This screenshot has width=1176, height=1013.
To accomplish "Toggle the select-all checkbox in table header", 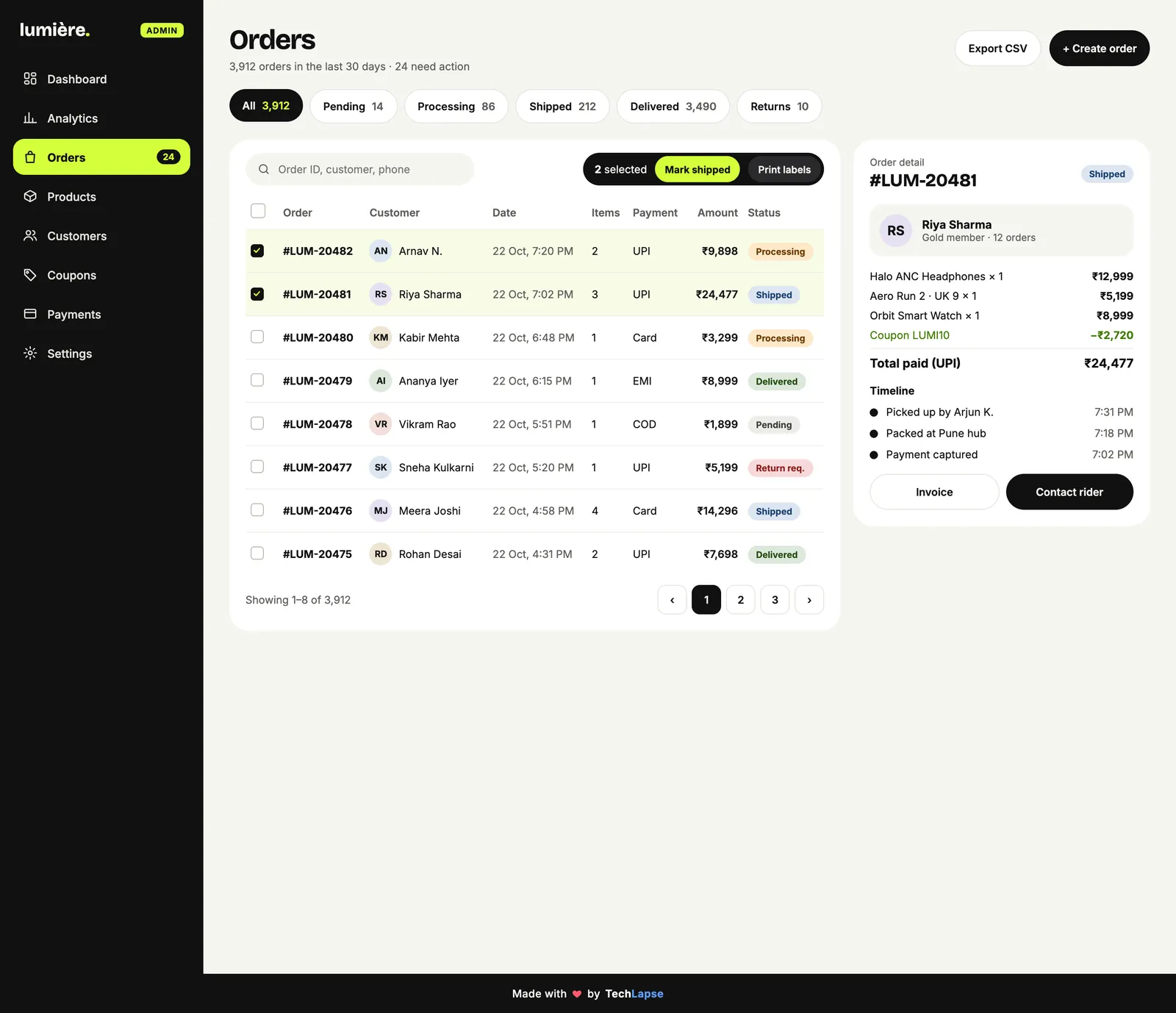I will [x=258, y=211].
